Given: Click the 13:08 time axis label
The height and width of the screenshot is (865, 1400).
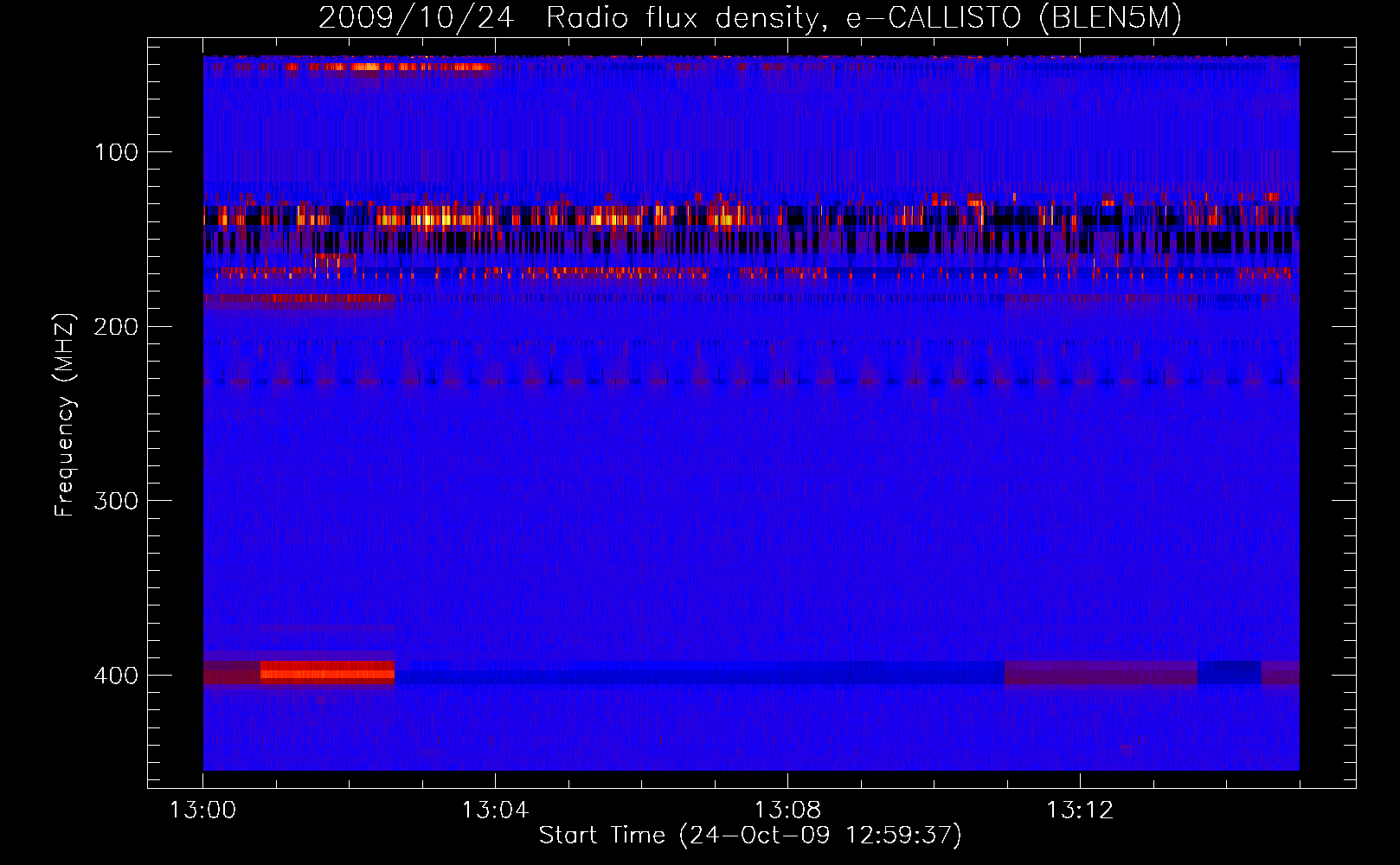Looking at the screenshot, I should pos(787,811).
